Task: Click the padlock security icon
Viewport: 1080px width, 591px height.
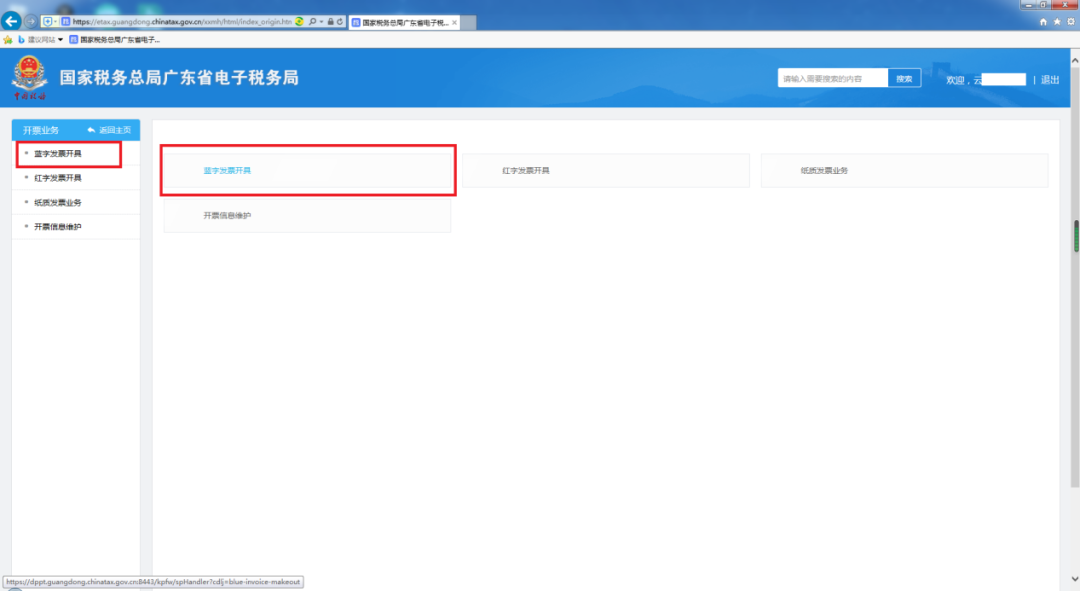Action: 331,22
